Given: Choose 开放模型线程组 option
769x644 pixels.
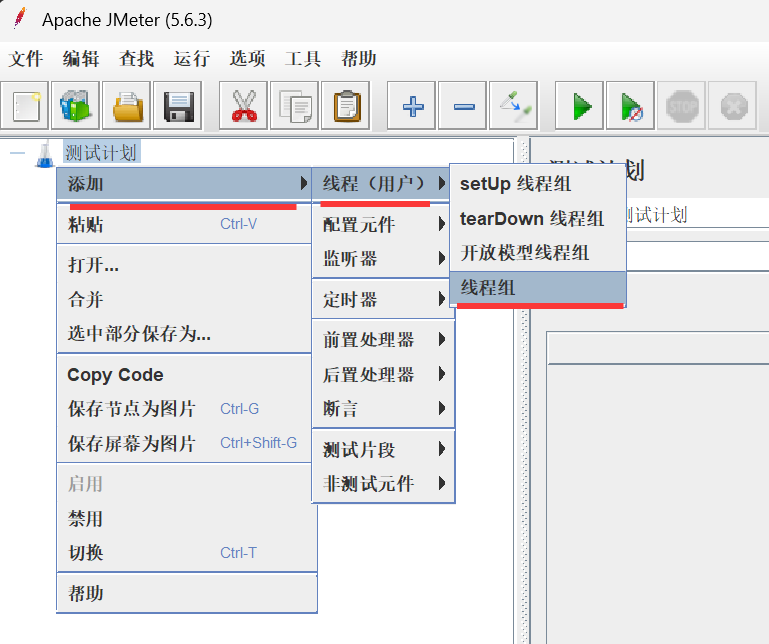Looking at the screenshot, I should (x=538, y=253).
